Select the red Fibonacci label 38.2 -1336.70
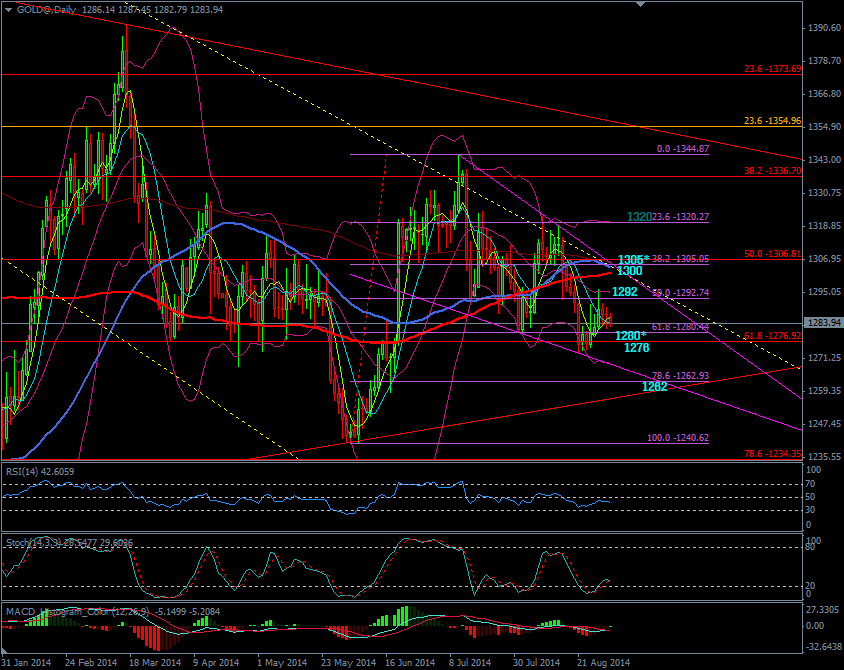The height and width of the screenshot is (670, 844). (x=772, y=171)
